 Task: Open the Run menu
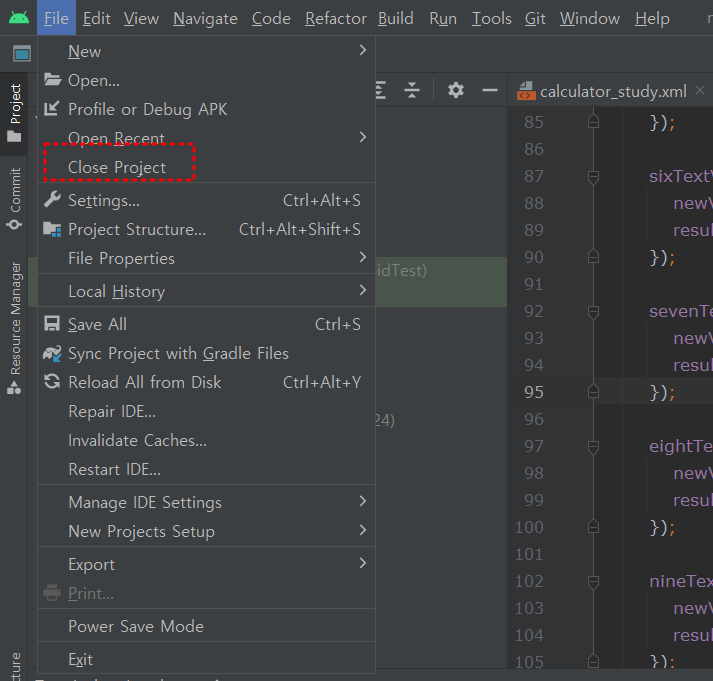pos(443,19)
